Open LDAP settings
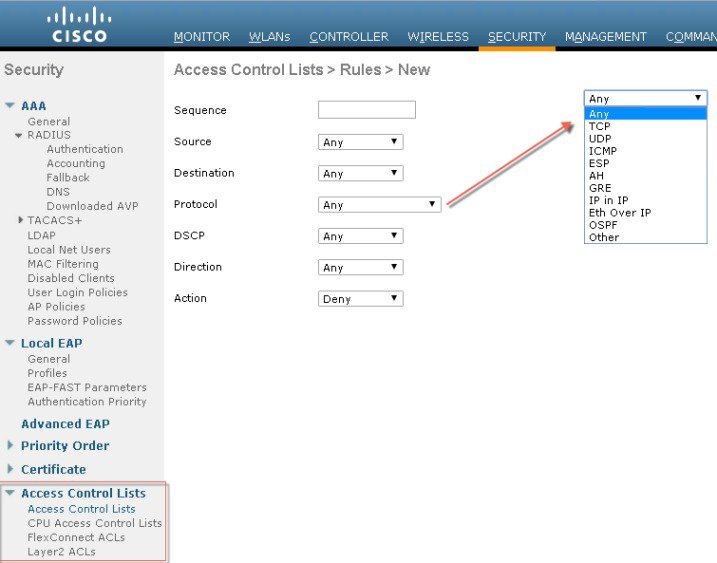This screenshot has height=563, width=717. [42, 235]
